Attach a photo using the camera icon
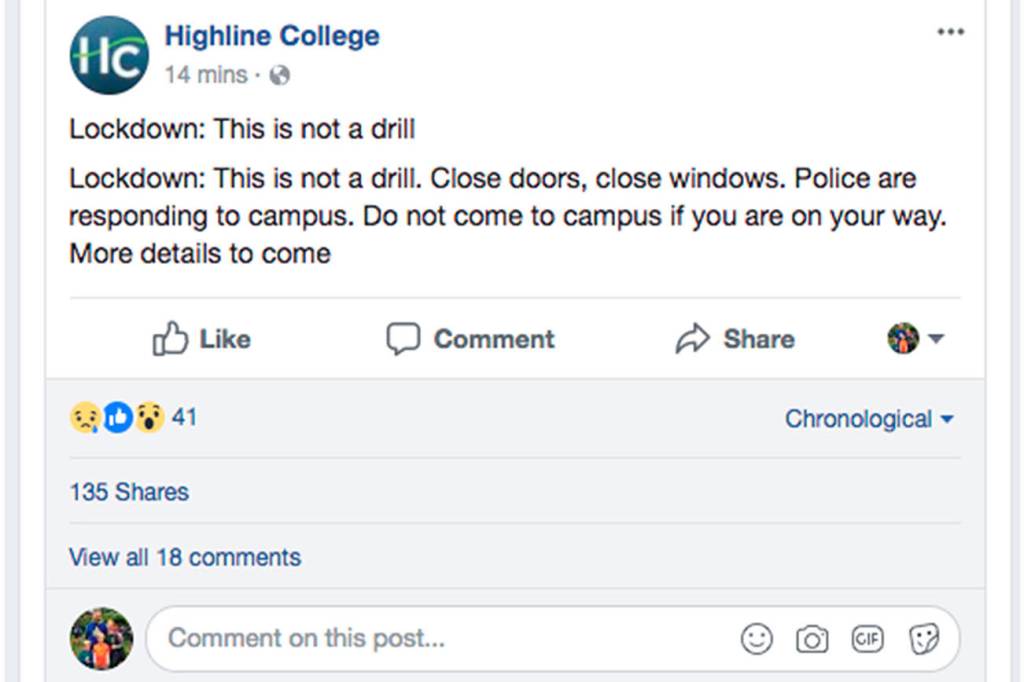Image resolution: width=1024 pixels, height=682 pixels. point(813,638)
